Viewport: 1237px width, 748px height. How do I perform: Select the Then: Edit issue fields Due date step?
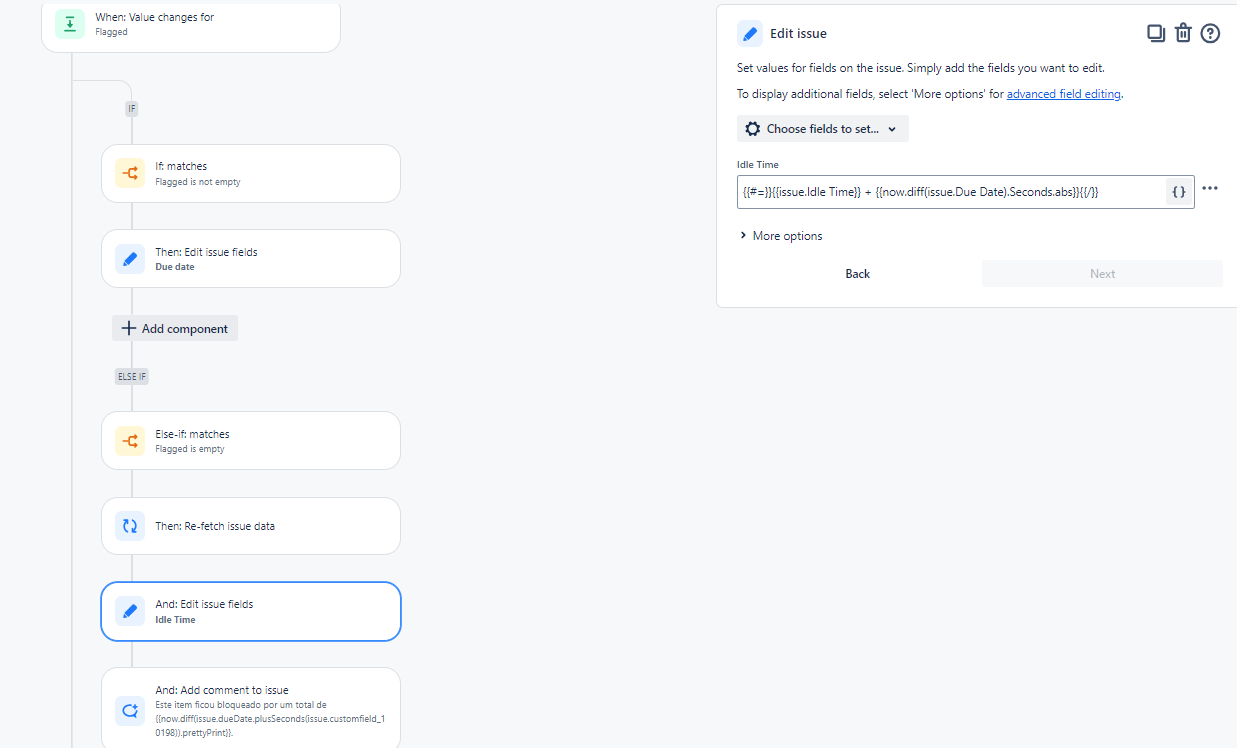tap(251, 259)
